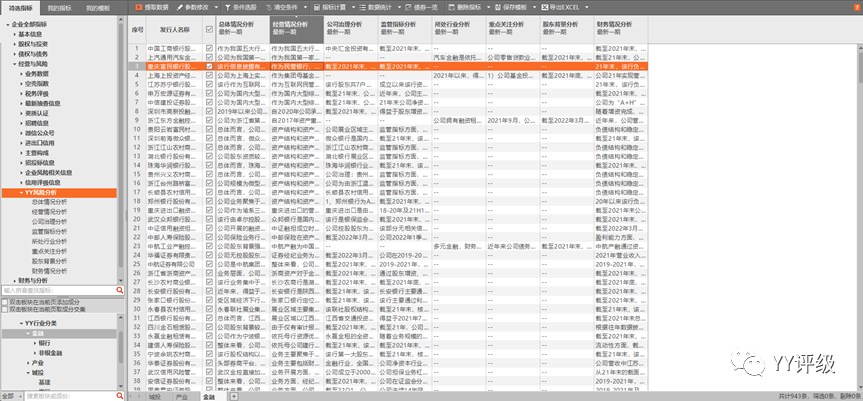This screenshot has width=863, height=401.
Task: Click the 指标计算 calculator icon
Action: [x=316, y=8]
